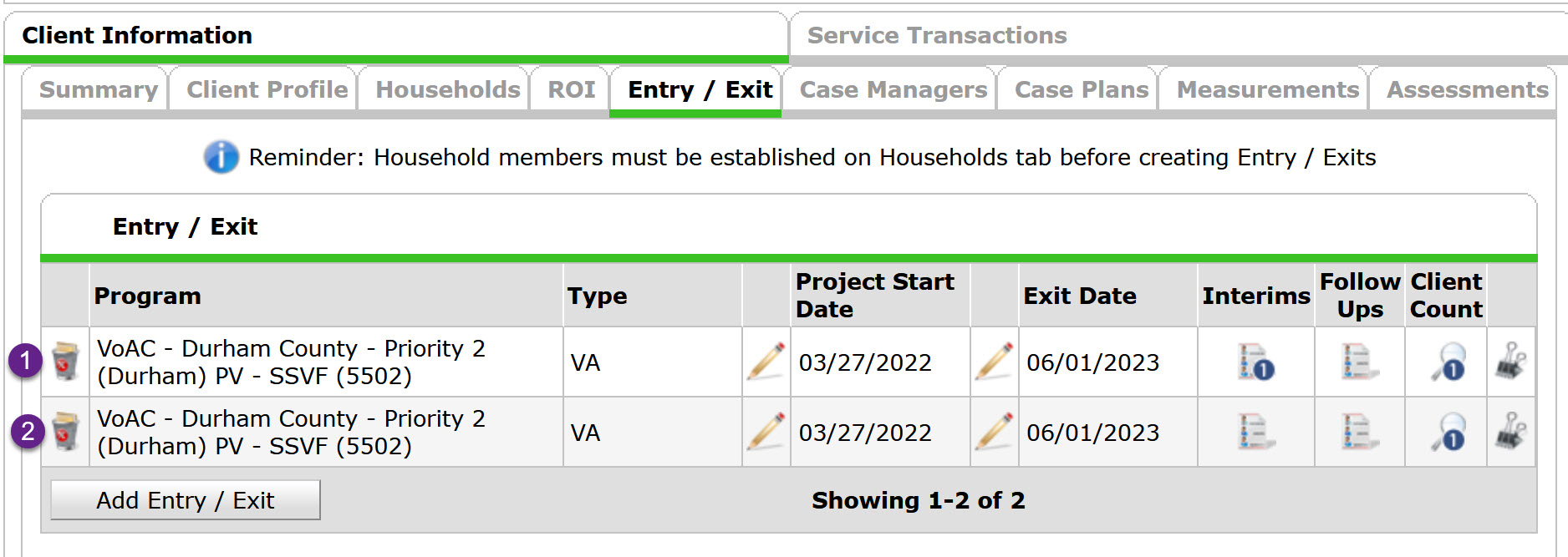
Task: Select the Households tab
Action: point(447,89)
